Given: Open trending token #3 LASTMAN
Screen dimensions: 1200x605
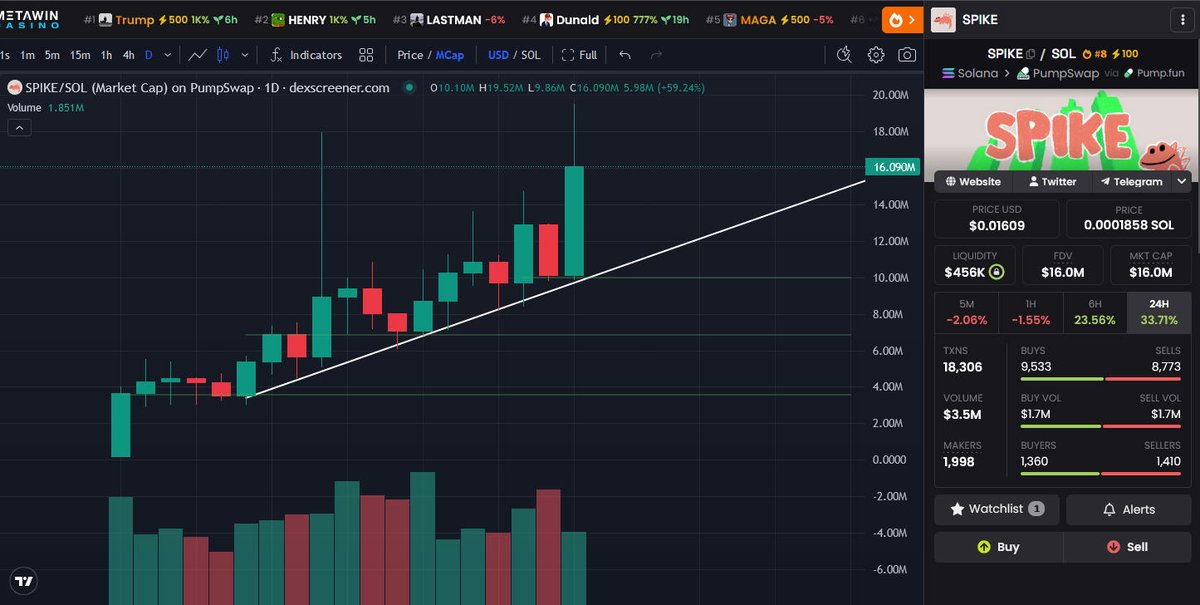Looking at the screenshot, I should point(448,20).
